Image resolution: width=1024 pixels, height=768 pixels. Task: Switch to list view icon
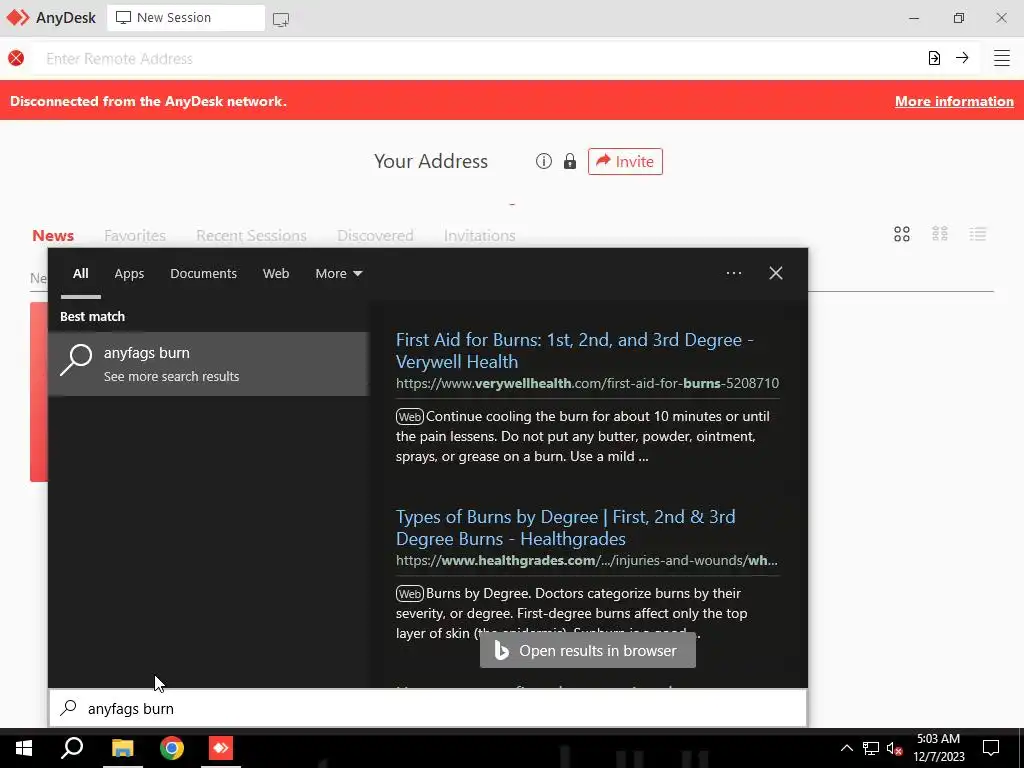point(978,234)
